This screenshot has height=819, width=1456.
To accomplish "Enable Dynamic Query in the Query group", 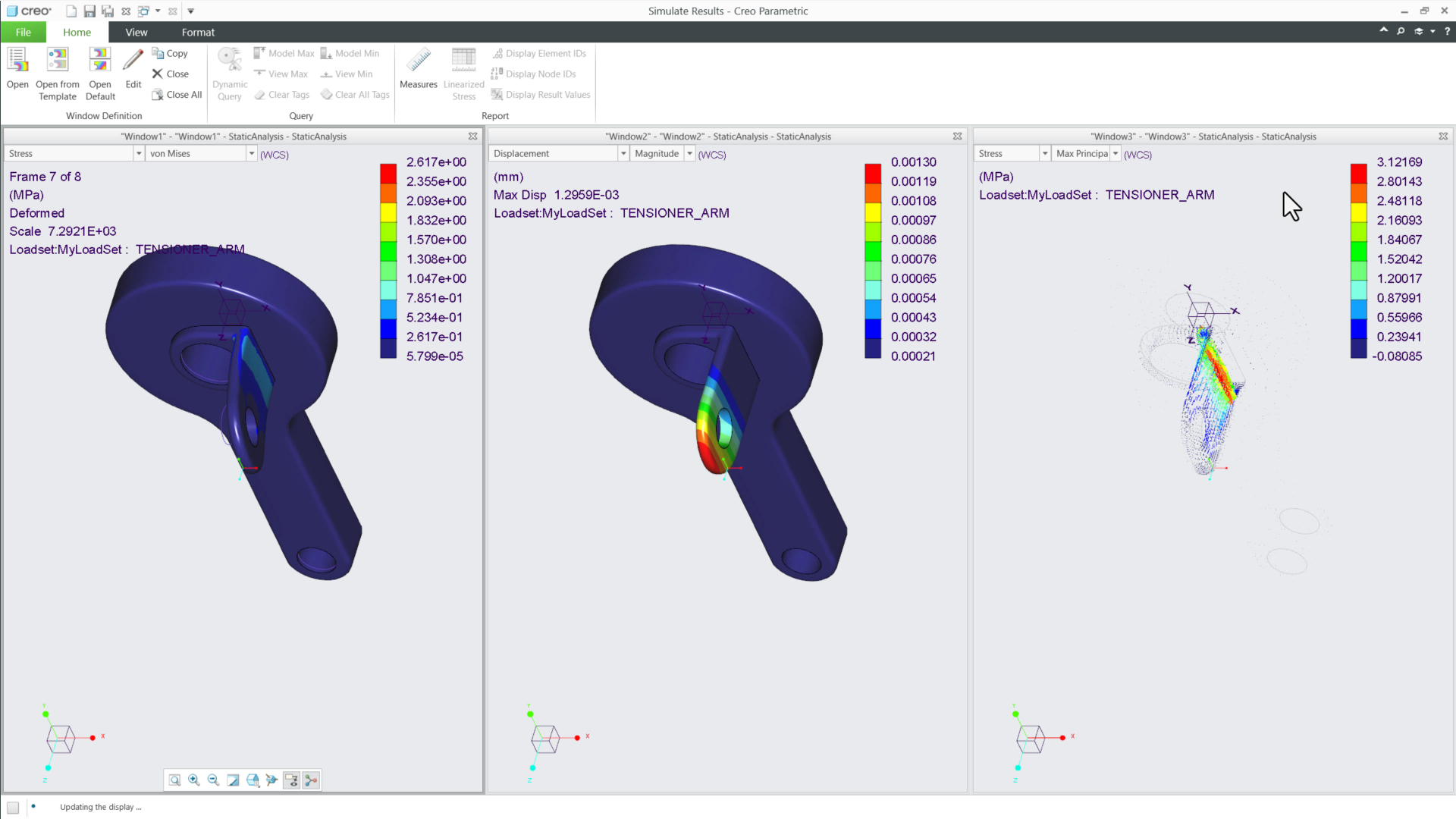I will coord(229,71).
